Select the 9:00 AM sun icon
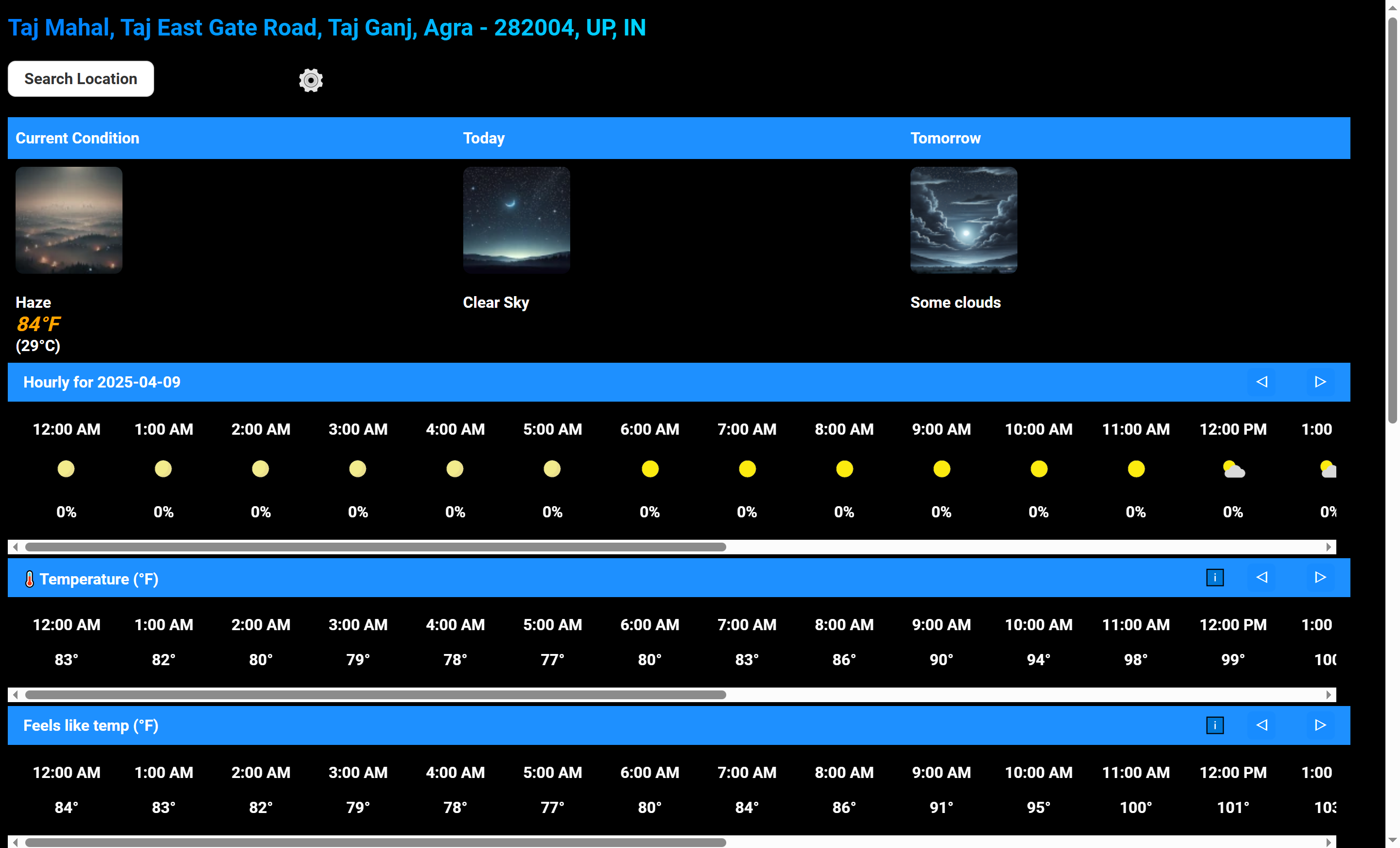Image resolution: width=1400 pixels, height=848 pixels. [x=942, y=469]
